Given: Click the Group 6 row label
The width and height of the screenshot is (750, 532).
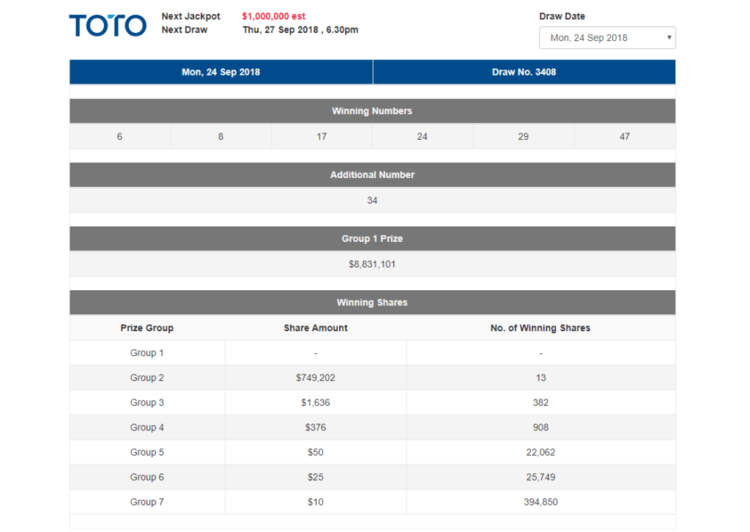Looking at the screenshot, I should tap(147, 477).
